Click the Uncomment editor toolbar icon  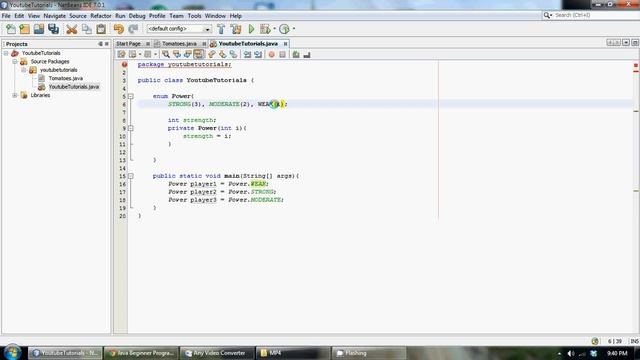click(307, 54)
